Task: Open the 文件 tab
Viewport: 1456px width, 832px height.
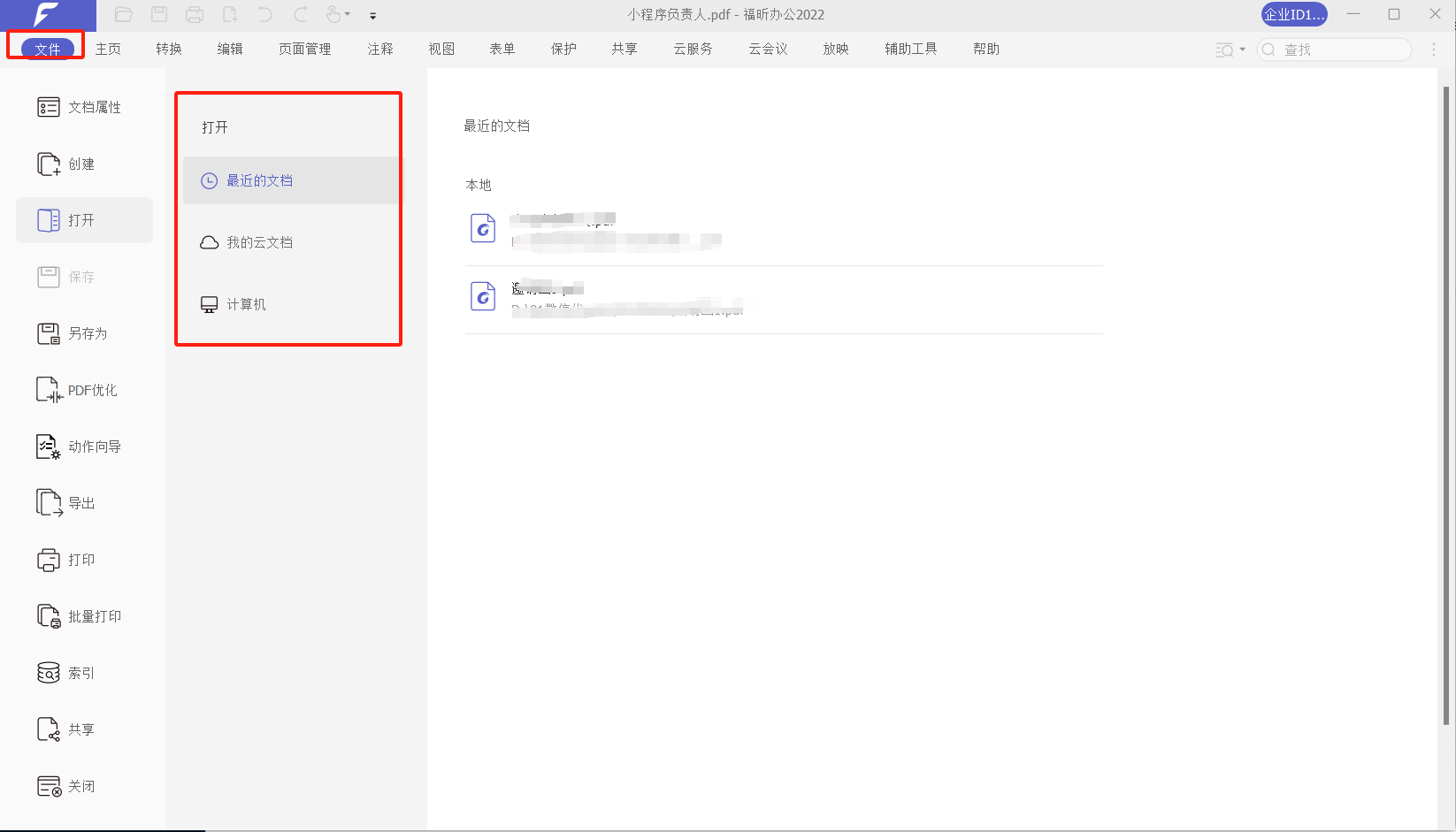Action: point(48,49)
